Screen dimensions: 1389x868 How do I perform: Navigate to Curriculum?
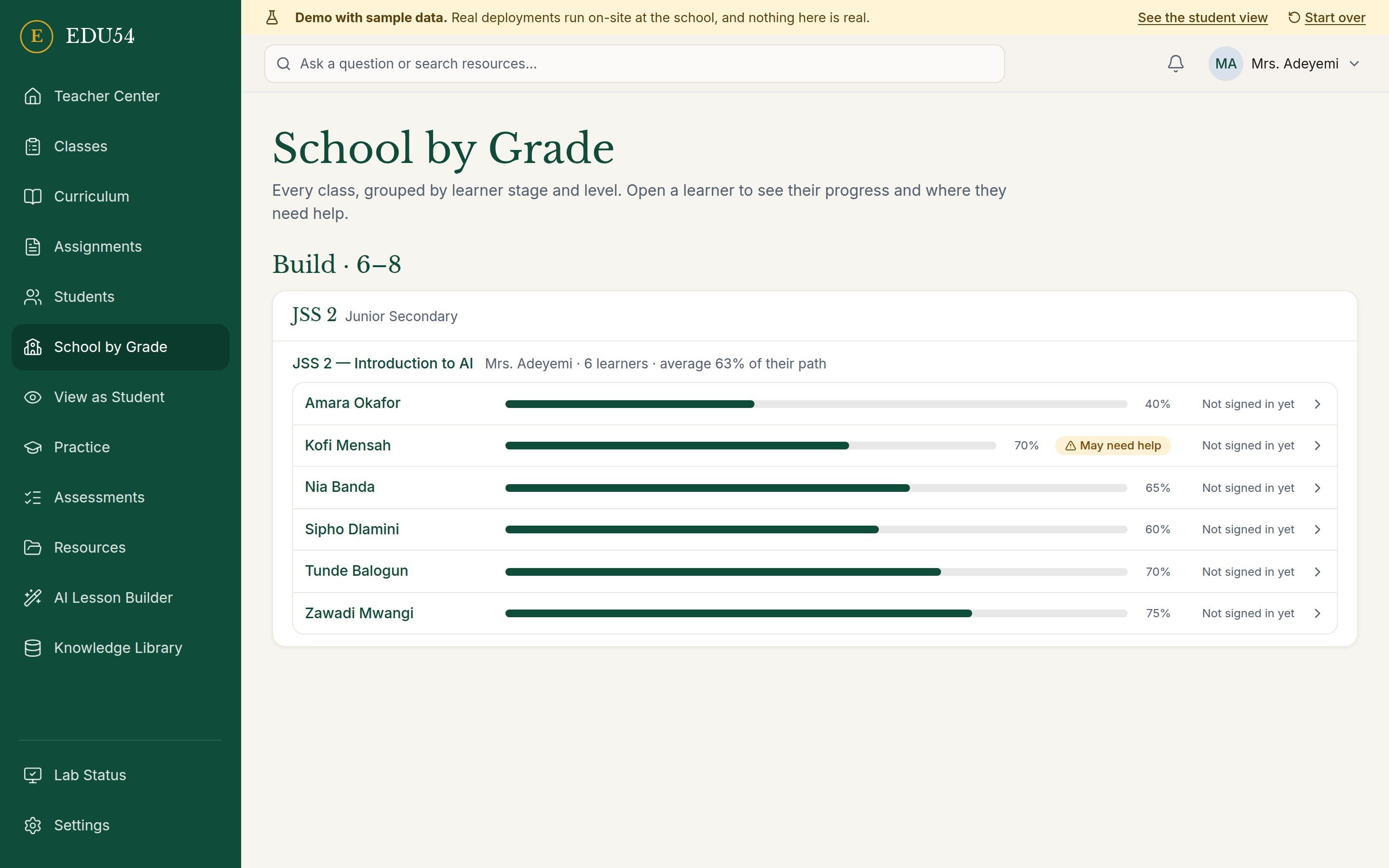[x=121, y=196]
